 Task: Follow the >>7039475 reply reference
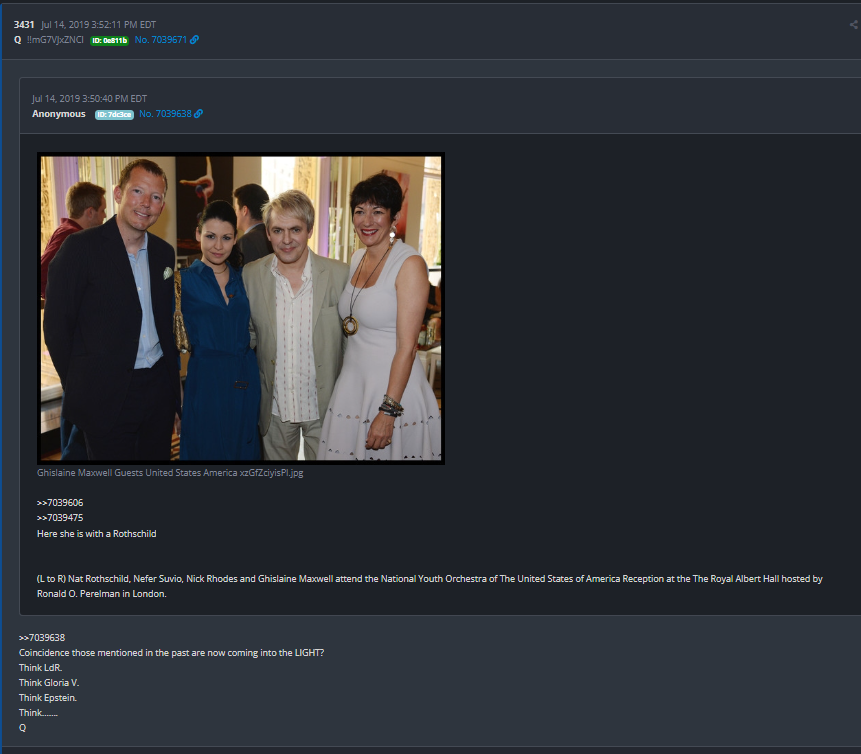(60, 517)
